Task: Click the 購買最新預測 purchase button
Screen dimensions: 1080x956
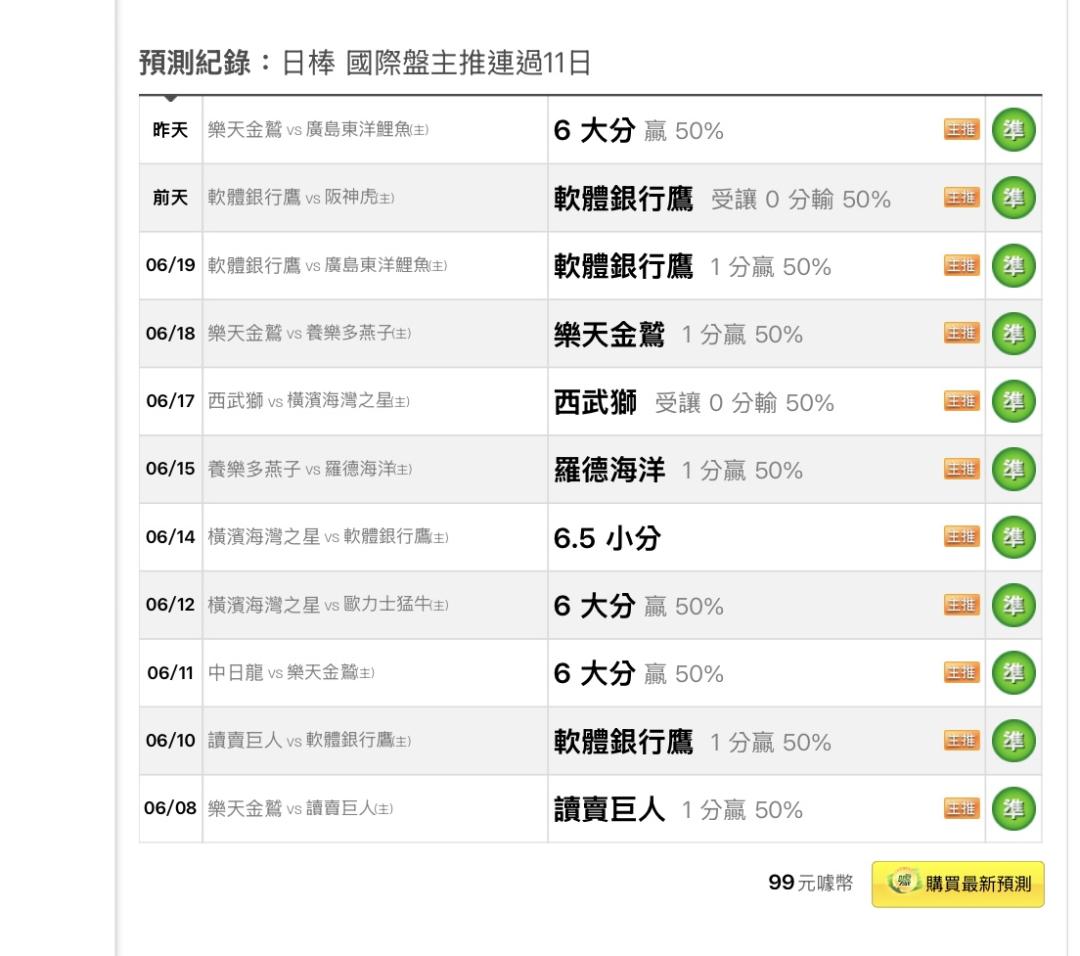Action: (x=958, y=884)
